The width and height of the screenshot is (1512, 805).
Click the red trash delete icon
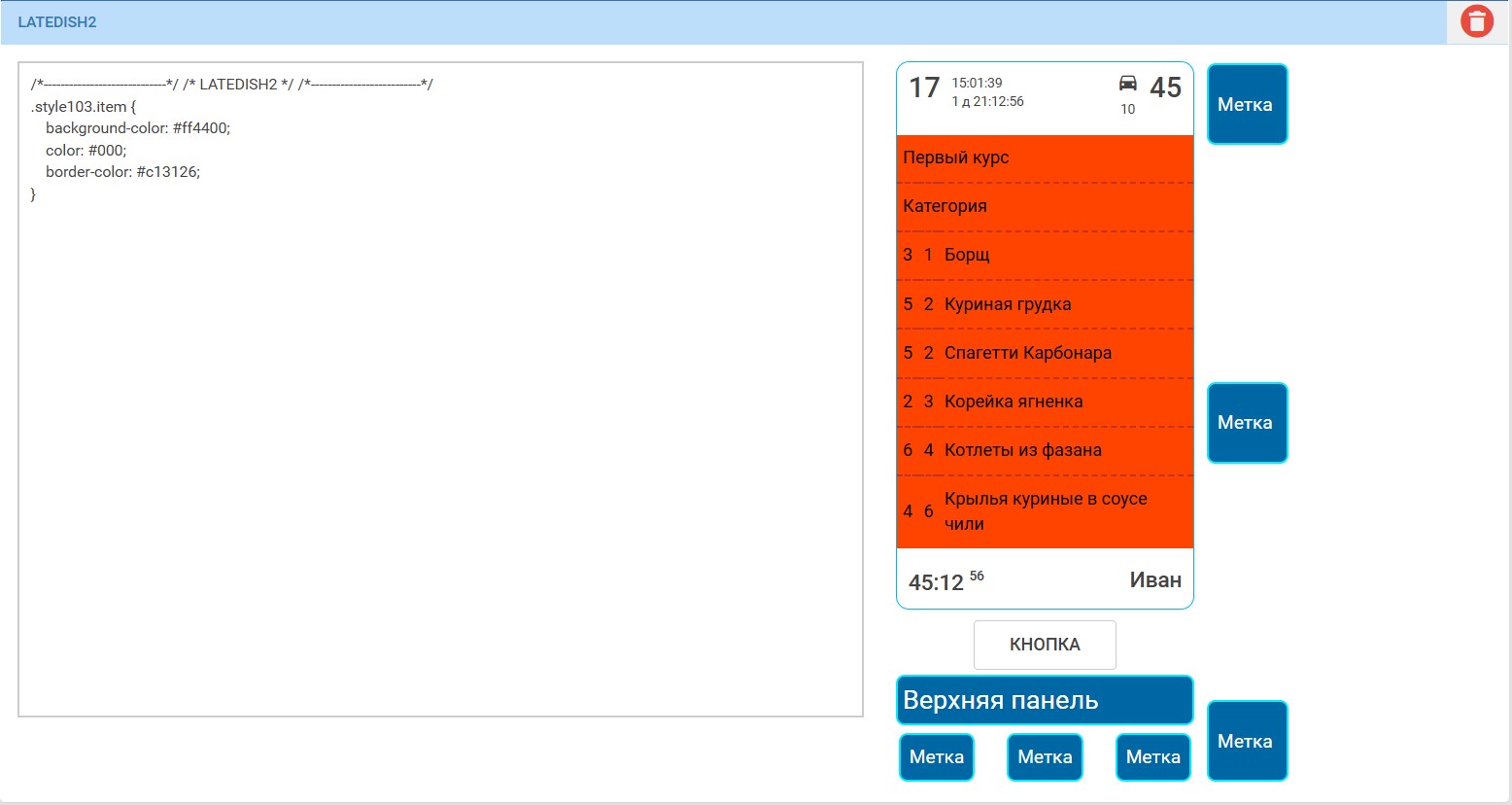tap(1476, 21)
